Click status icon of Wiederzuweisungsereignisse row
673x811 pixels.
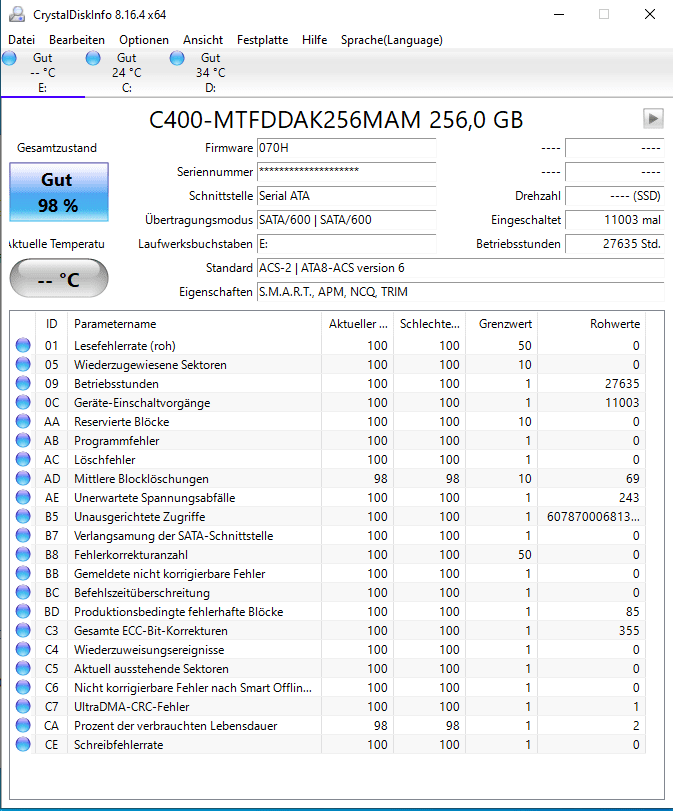click(23, 649)
